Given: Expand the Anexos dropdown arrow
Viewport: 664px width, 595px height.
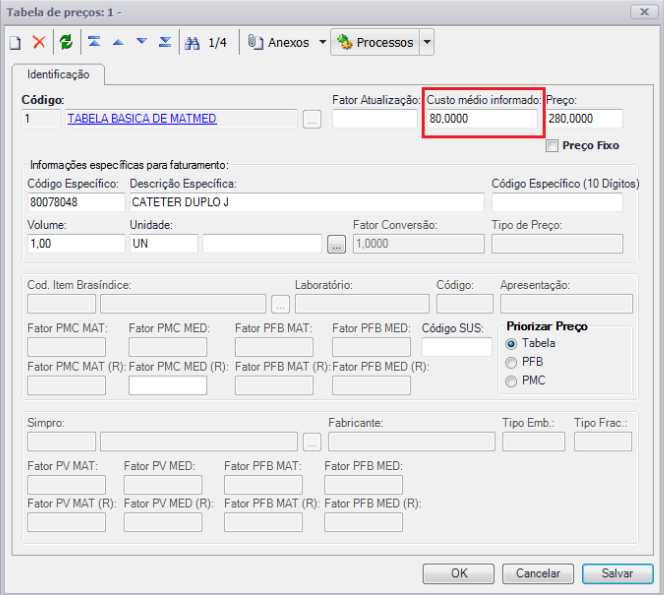Looking at the screenshot, I should (x=323, y=42).
